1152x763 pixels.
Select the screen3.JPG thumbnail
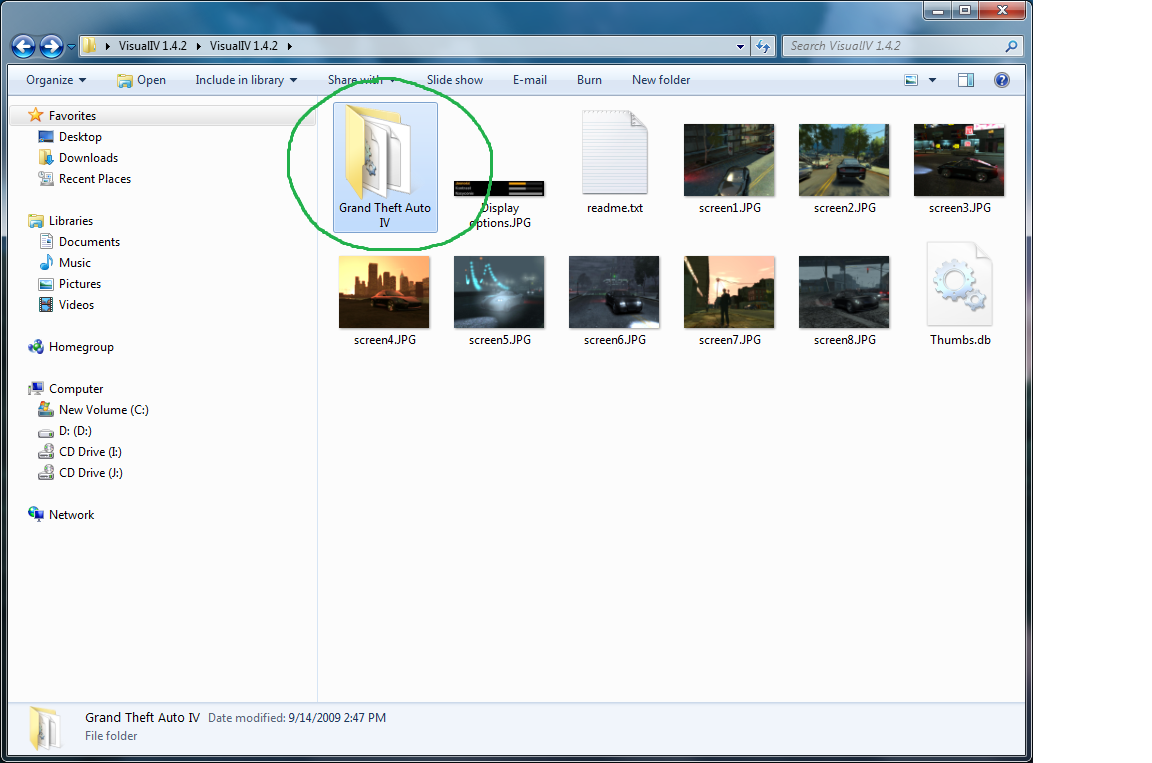pyautogui.click(x=960, y=160)
